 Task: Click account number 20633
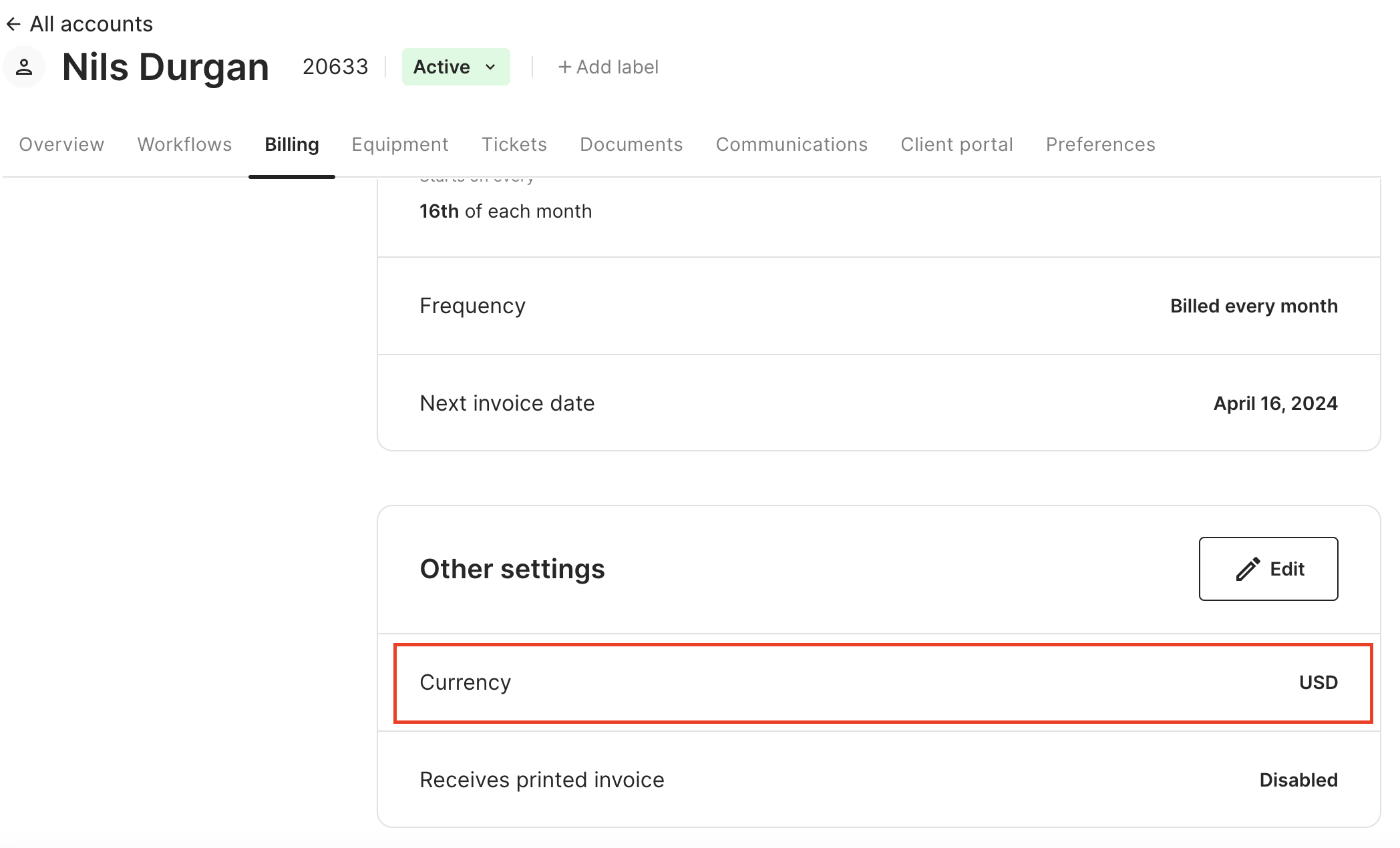click(335, 67)
